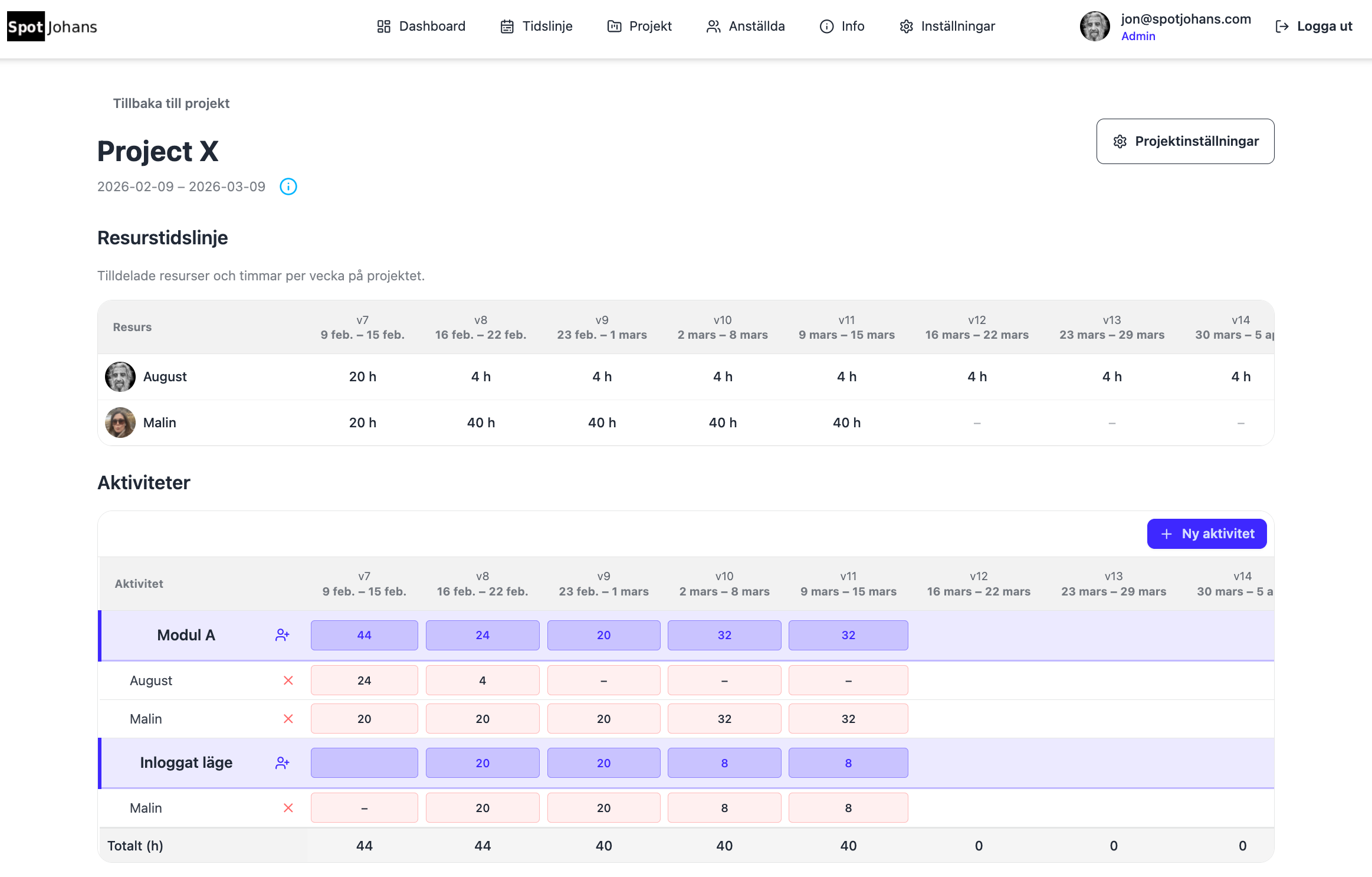Remove Malin from Inloggat läge
Screen dimensions: 1372x877
[x=288, y=808]
